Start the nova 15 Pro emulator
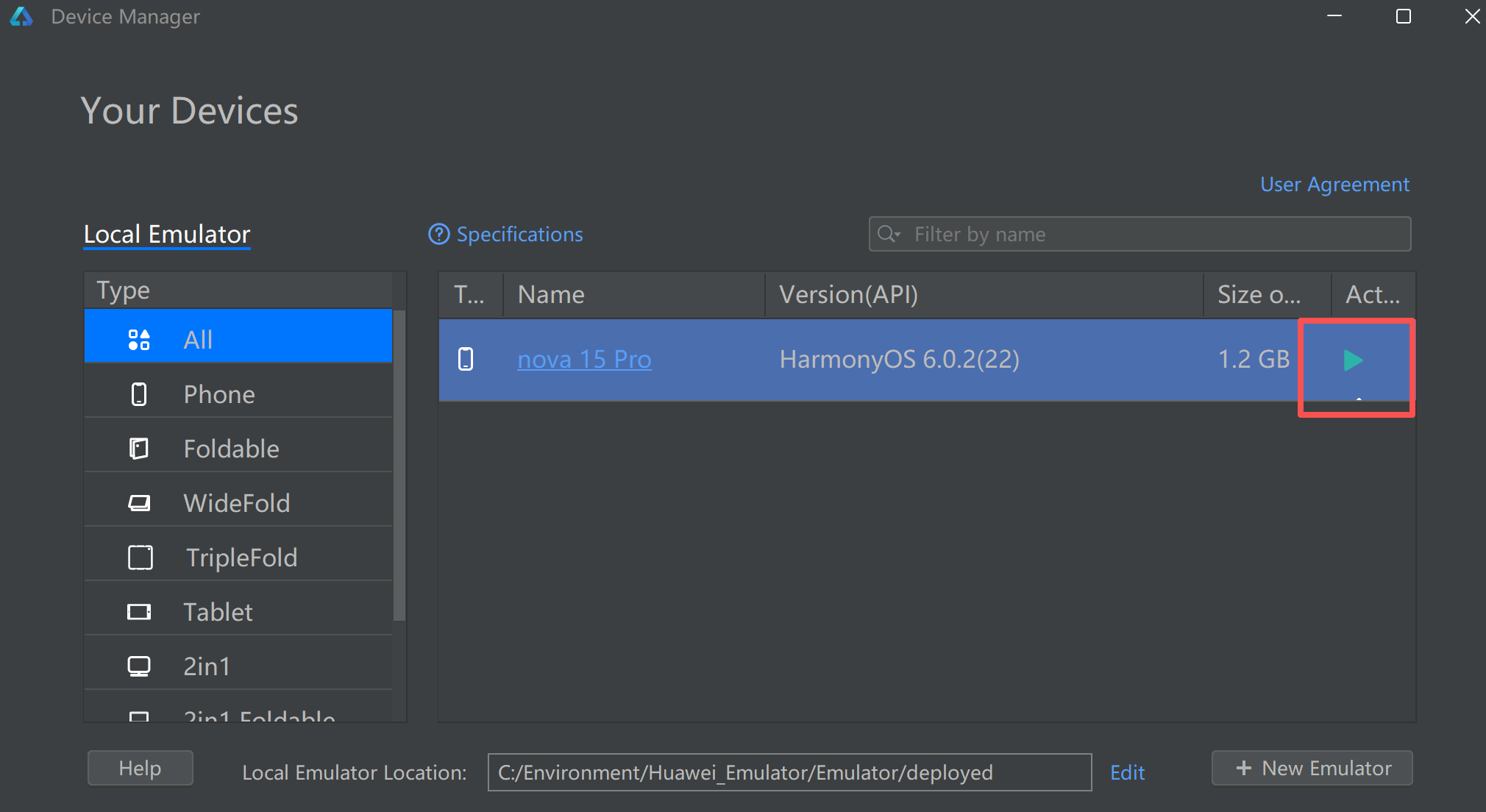 coord(1352,360)
